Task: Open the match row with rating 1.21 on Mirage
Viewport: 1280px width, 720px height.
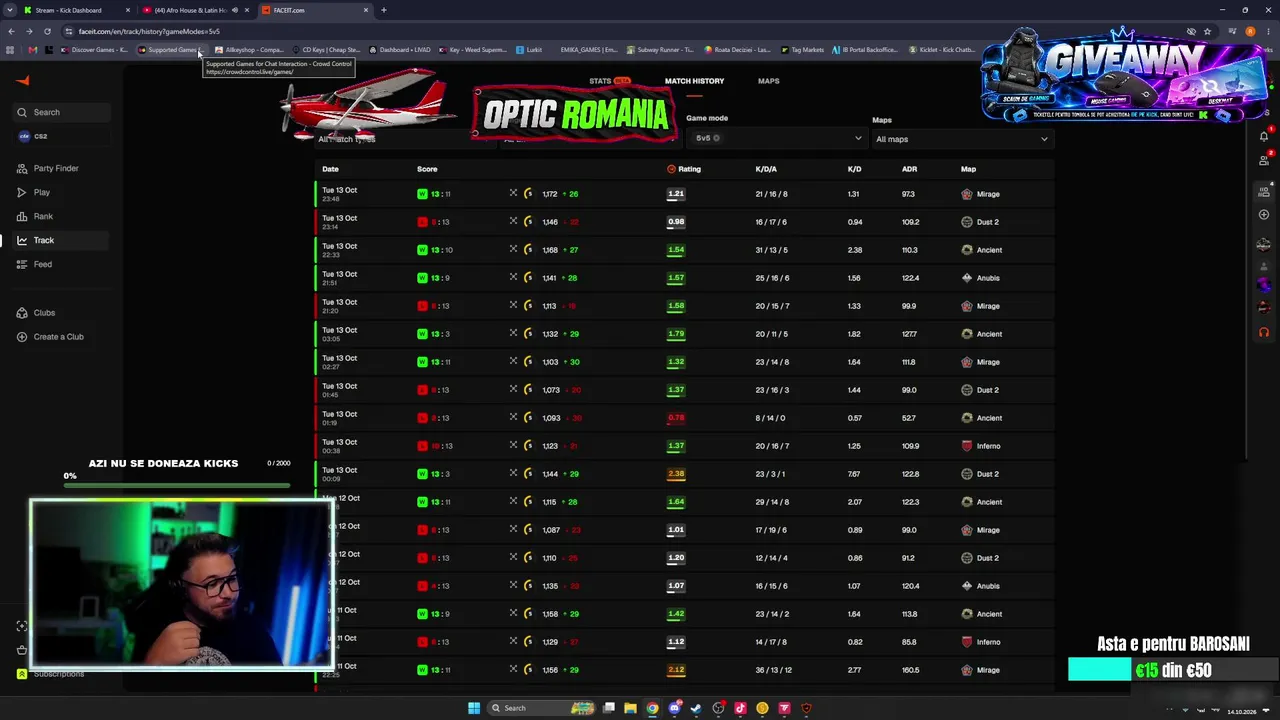Action: [x=684, y=194]
